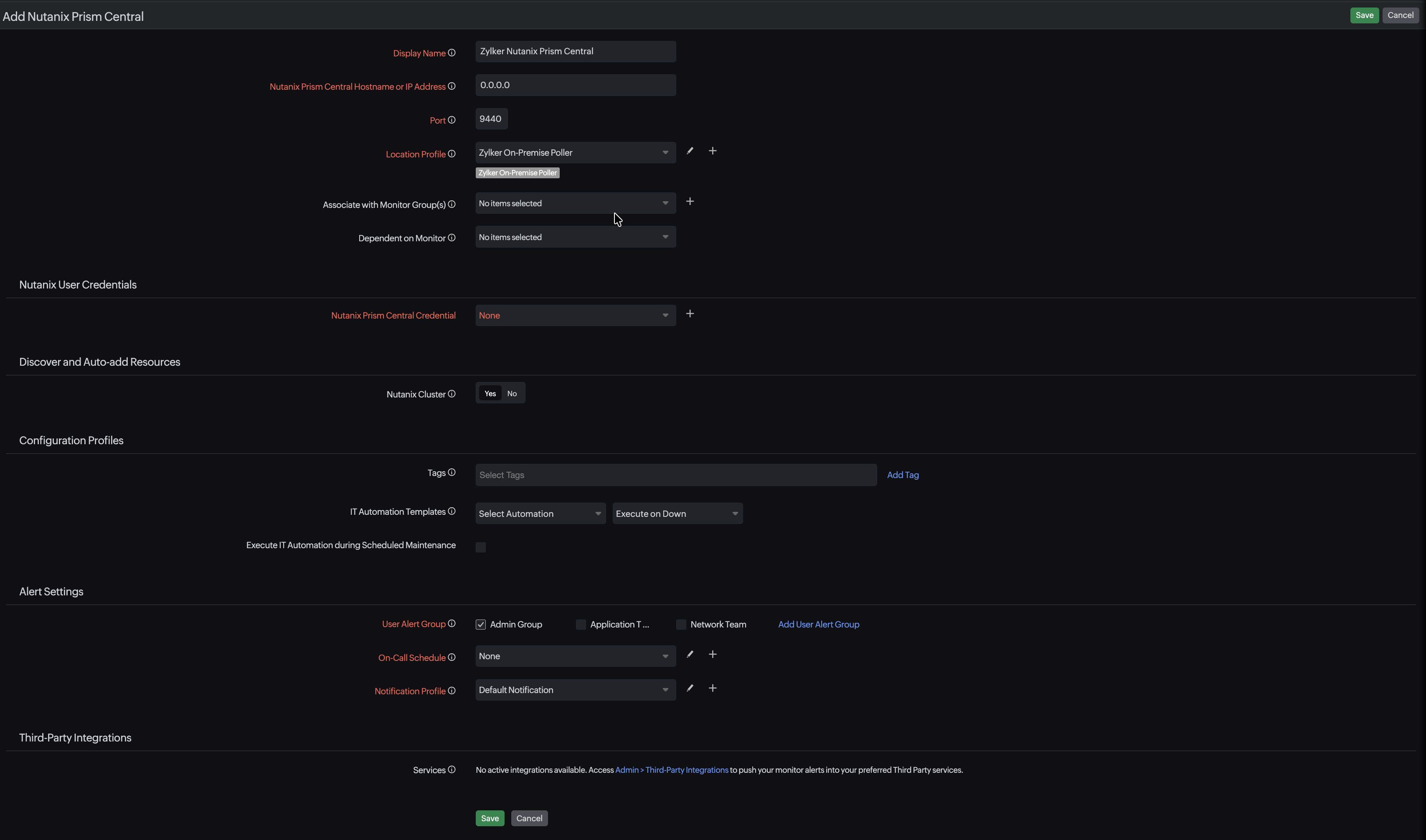Click info icon beside IT Automation Templates

[452, 511]
